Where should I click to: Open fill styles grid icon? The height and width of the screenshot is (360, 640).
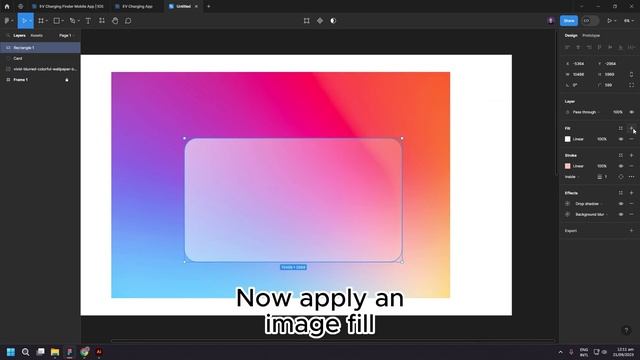pyautogui.click(x=620, y=128)
